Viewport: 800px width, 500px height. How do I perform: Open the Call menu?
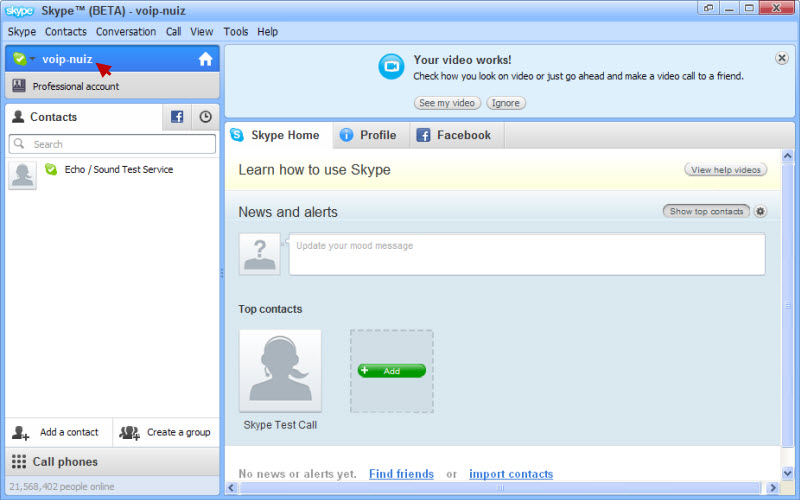coord(173,32)
